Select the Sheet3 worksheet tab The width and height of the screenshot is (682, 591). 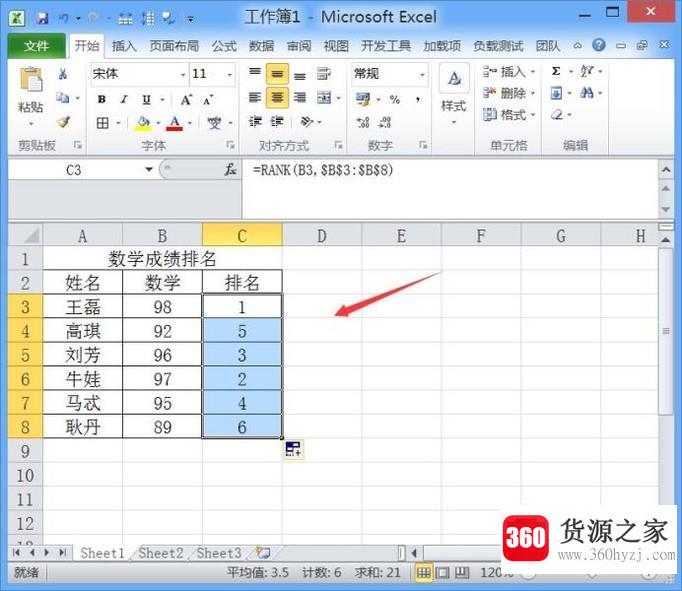(x=219, y=553)
